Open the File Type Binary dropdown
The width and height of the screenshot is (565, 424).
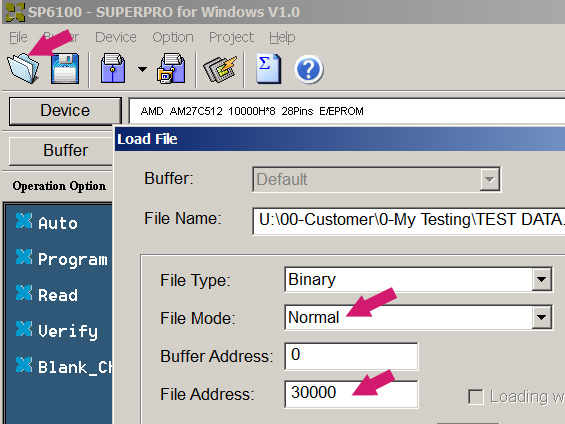click(x=542, y=279)
